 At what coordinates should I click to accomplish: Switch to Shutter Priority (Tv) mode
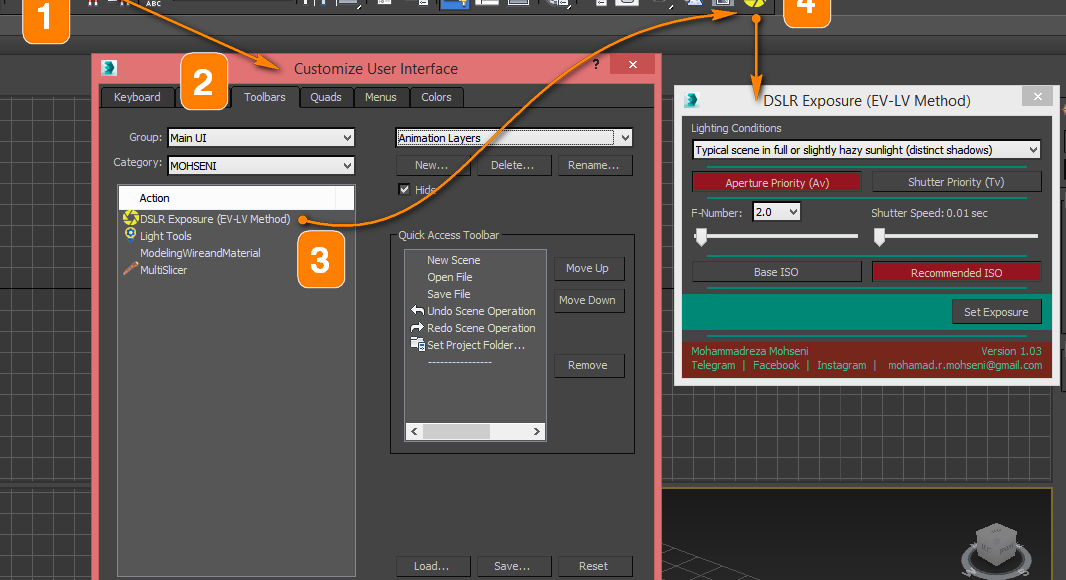click(956, 182)
